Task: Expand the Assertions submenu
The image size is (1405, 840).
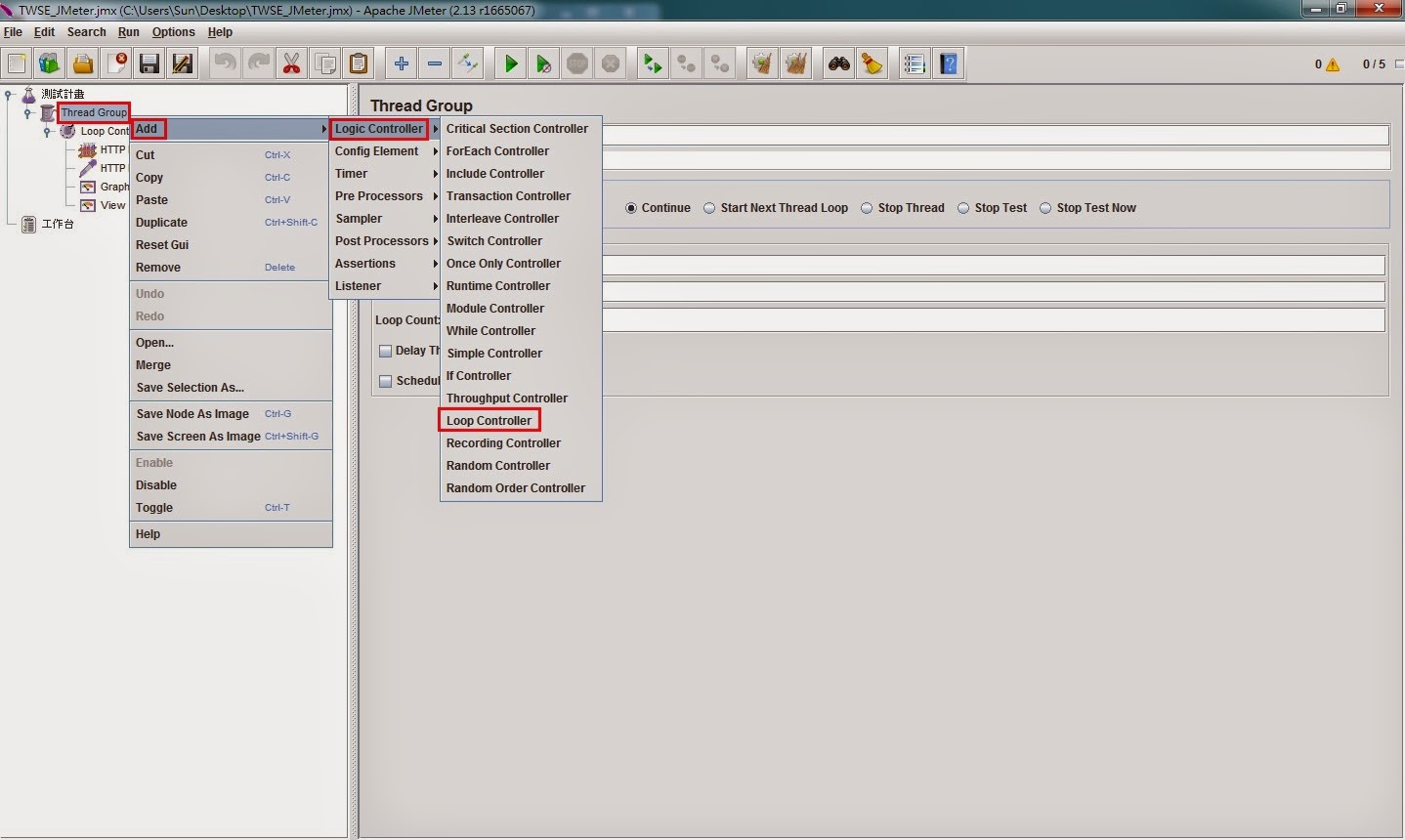Action: click(385, 264)
